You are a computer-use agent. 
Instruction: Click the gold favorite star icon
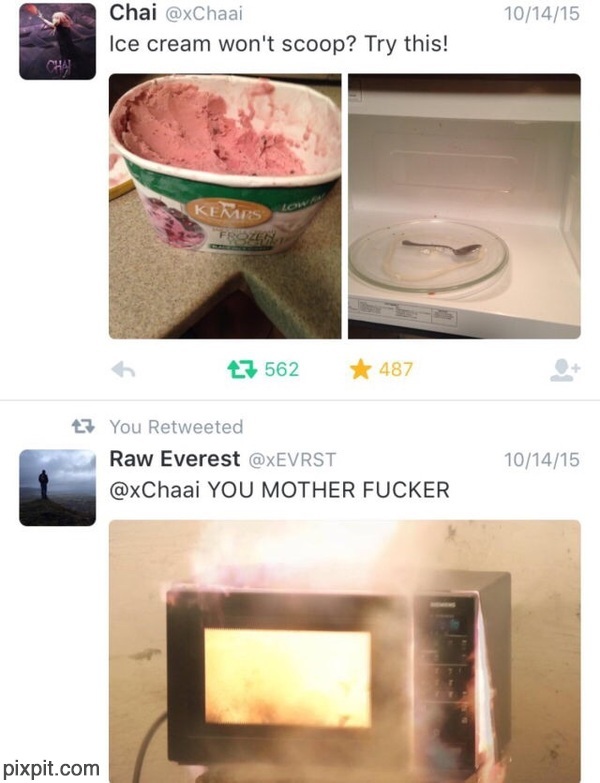tap(360, 370)
